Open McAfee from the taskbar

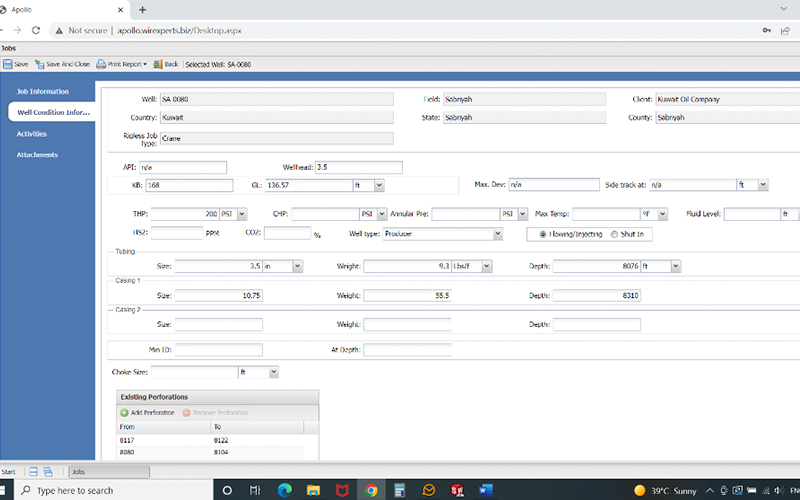pyautogui.click(x=342, y=490)
